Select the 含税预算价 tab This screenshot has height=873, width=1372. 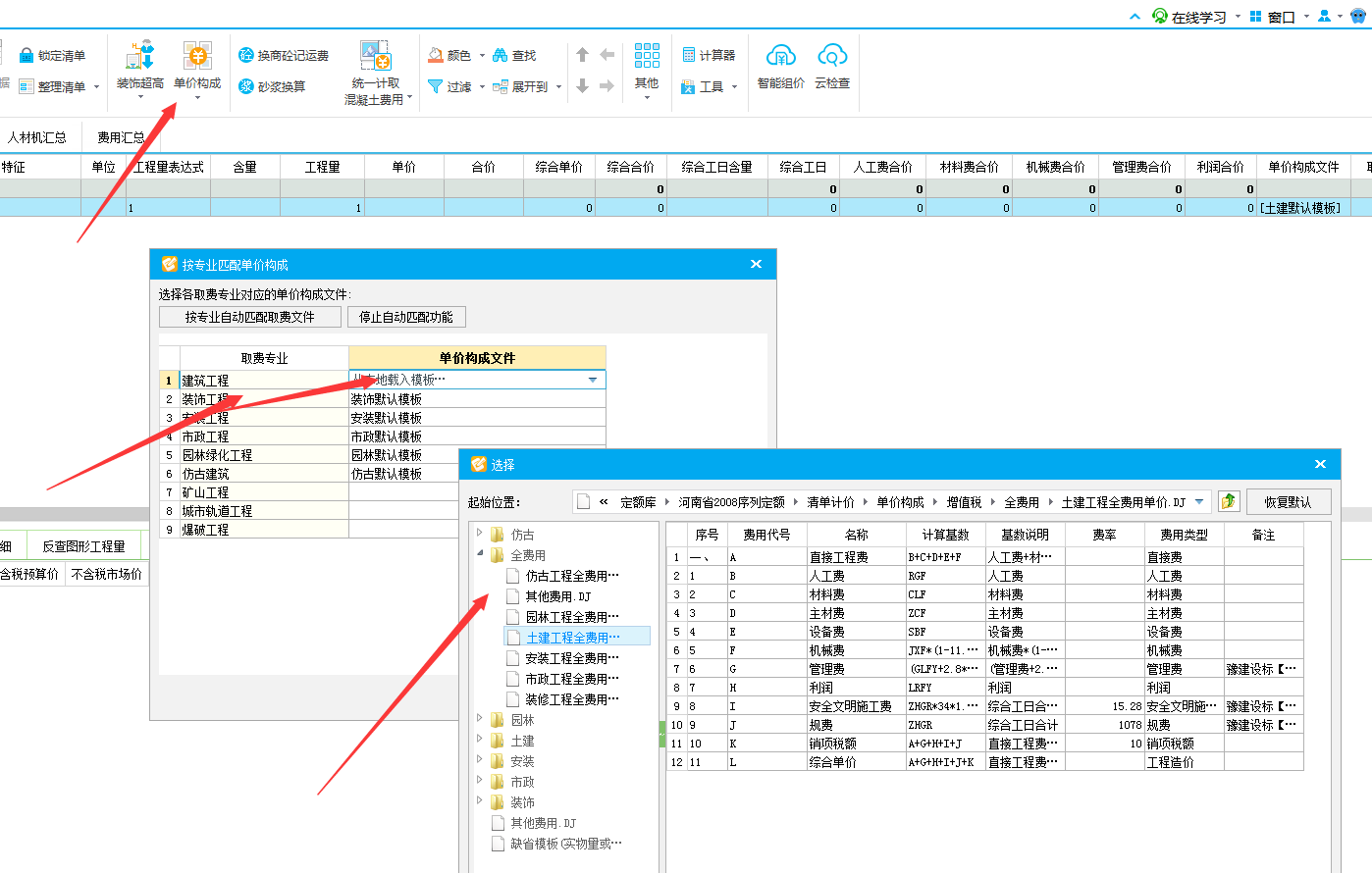pos(29,574)
